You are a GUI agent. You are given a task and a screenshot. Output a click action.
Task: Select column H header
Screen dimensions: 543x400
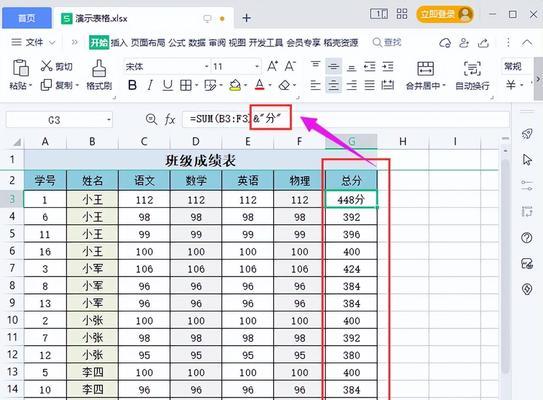[403, 142]
